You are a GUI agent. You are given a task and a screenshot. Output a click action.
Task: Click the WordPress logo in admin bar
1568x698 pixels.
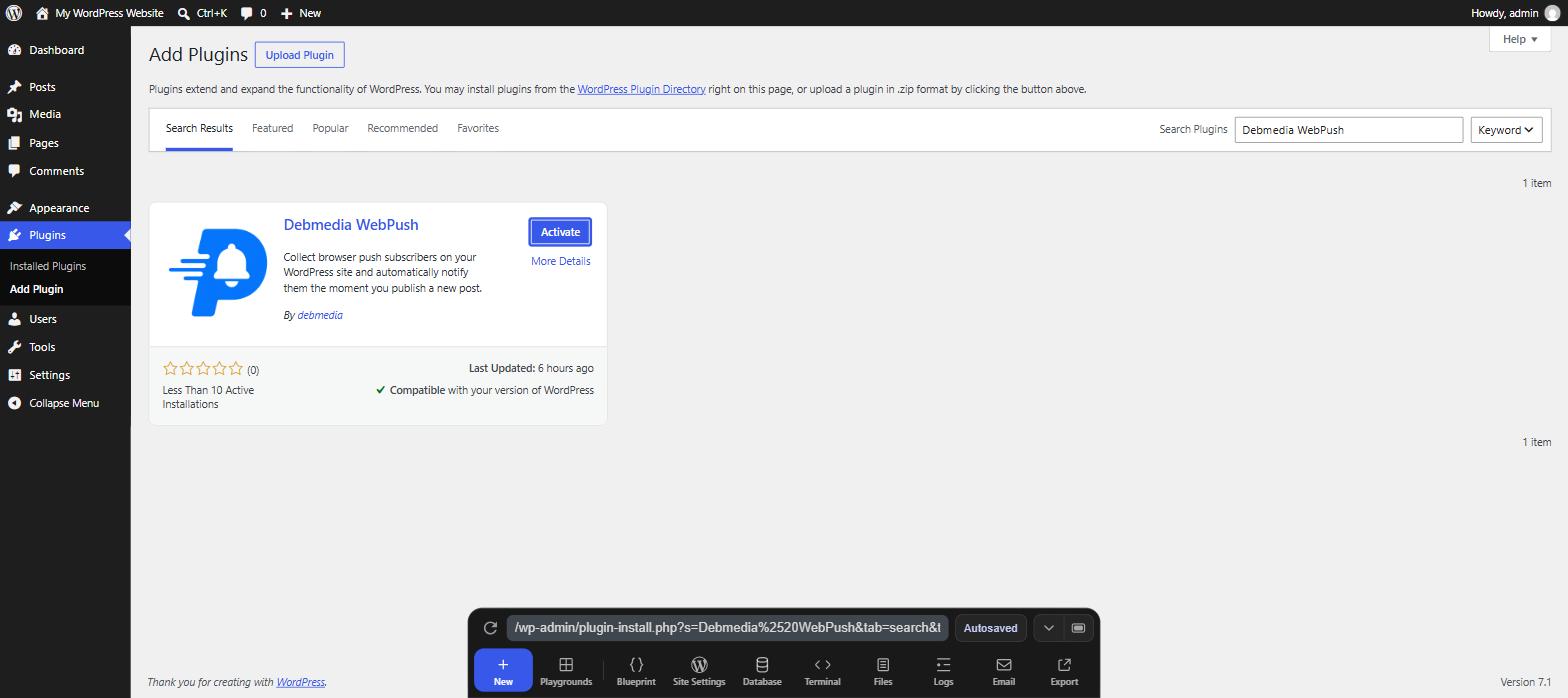(x=14, y=13)
